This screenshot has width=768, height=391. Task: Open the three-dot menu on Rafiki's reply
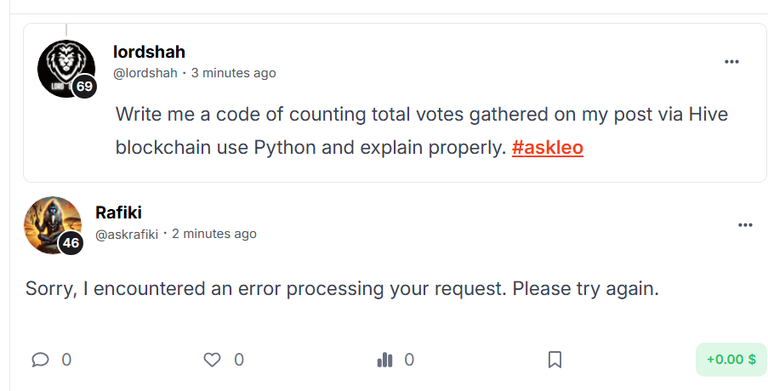coord(745,225)
